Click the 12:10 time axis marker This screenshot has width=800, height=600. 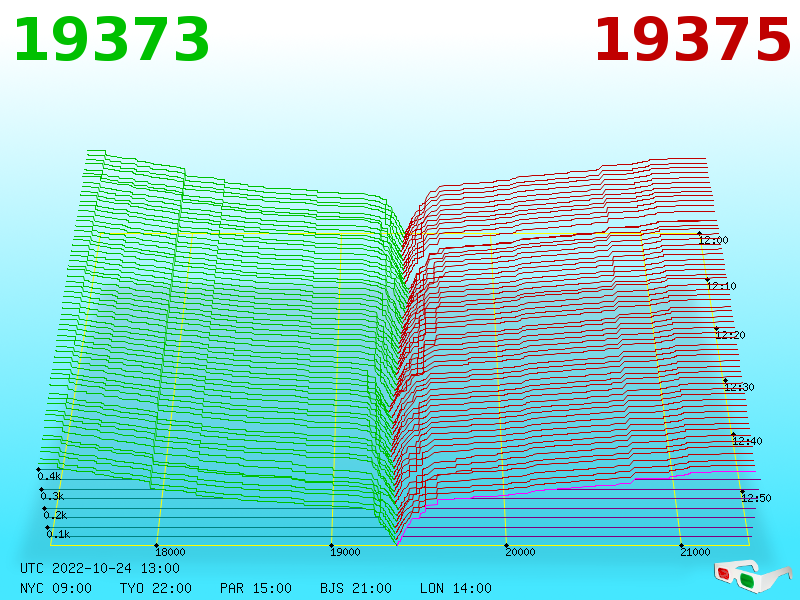[722, 286]
